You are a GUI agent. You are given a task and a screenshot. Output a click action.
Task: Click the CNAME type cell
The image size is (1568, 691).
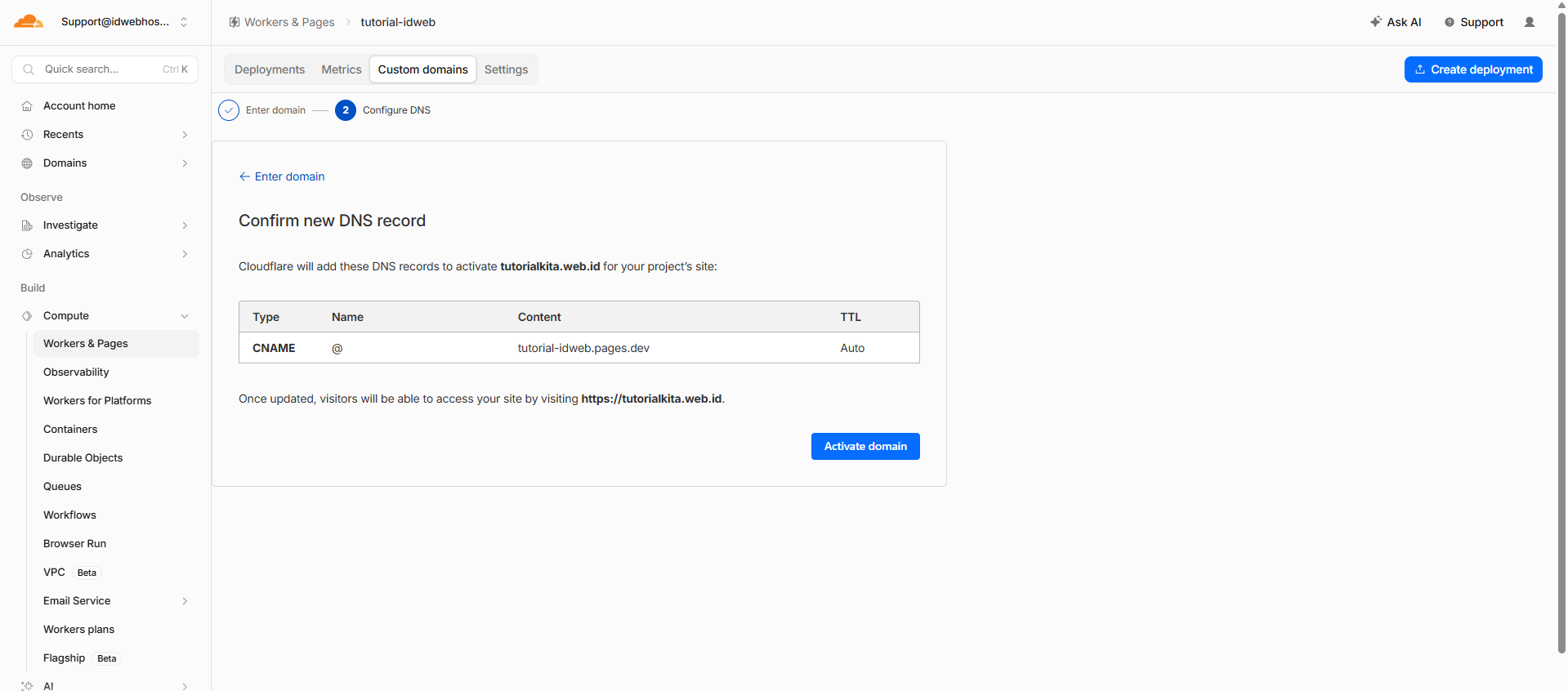274,348
